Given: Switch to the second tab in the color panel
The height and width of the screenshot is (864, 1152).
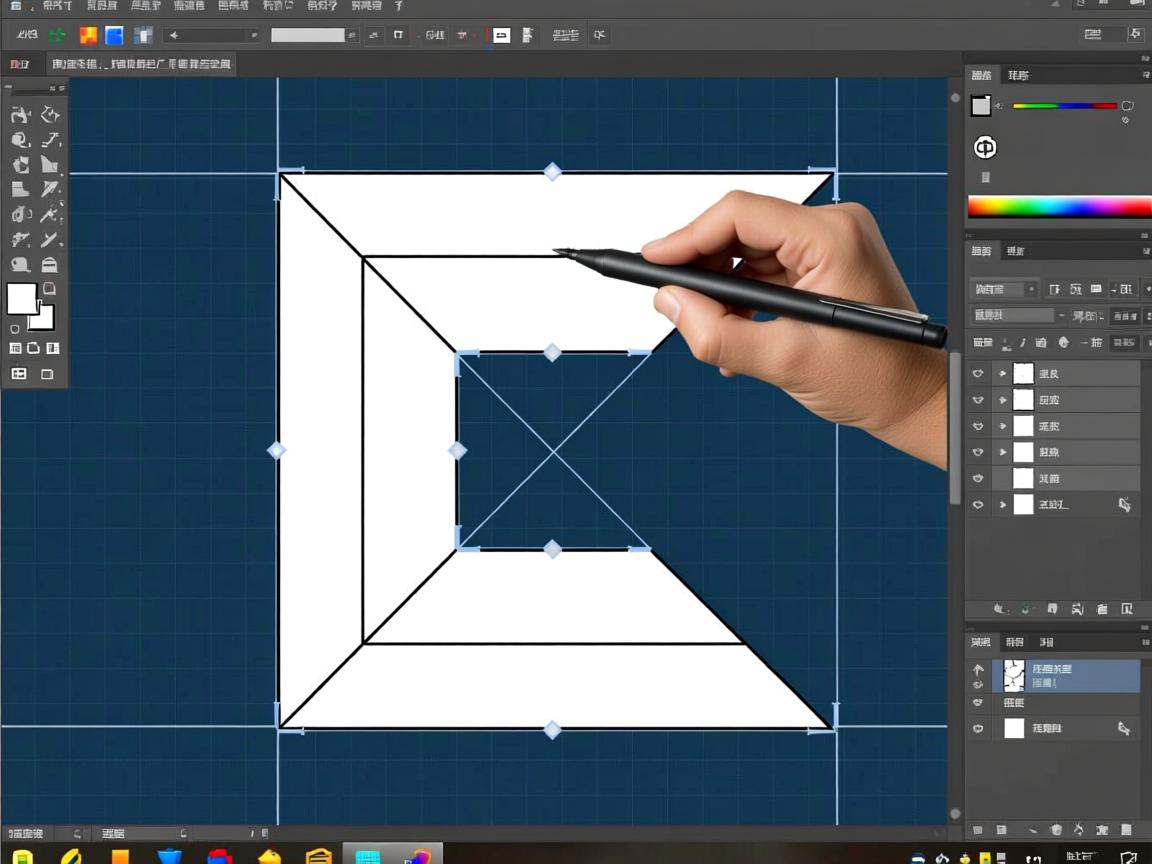Looking at the screenshot, I should click(1018, 76).
